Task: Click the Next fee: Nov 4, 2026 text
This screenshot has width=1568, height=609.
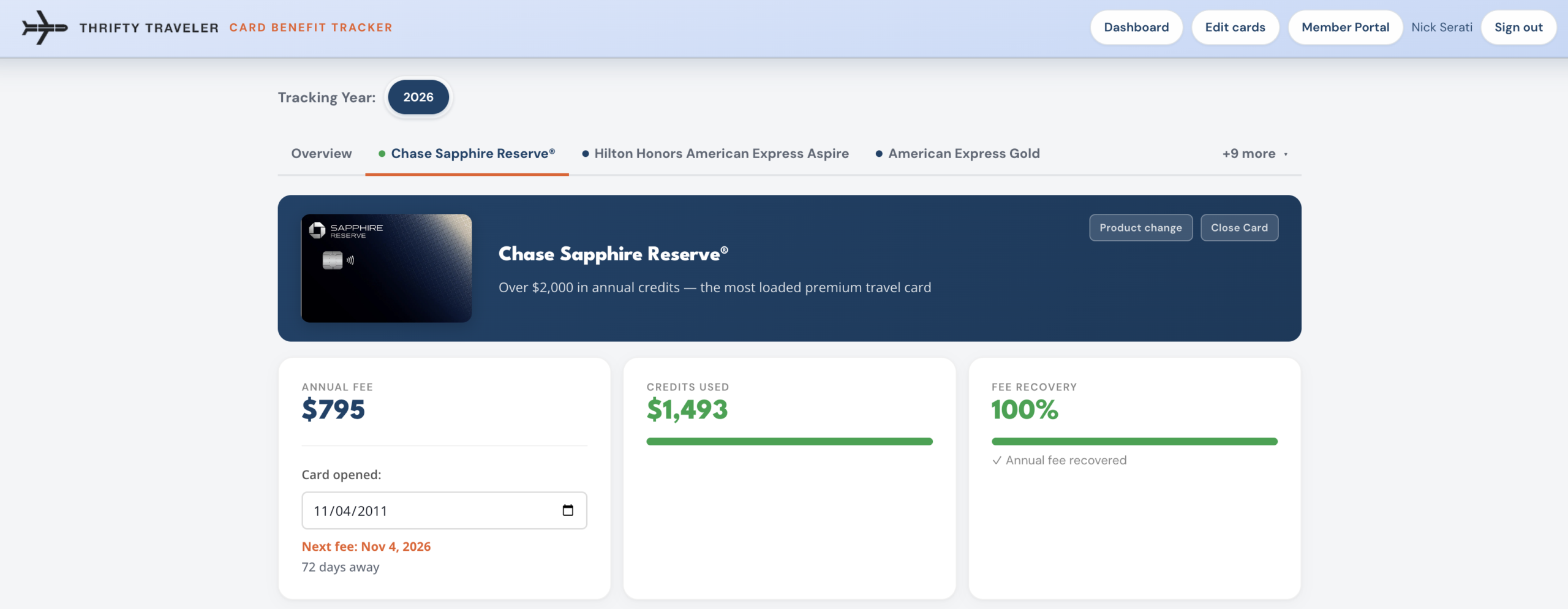Action: (x=366, y=547)
